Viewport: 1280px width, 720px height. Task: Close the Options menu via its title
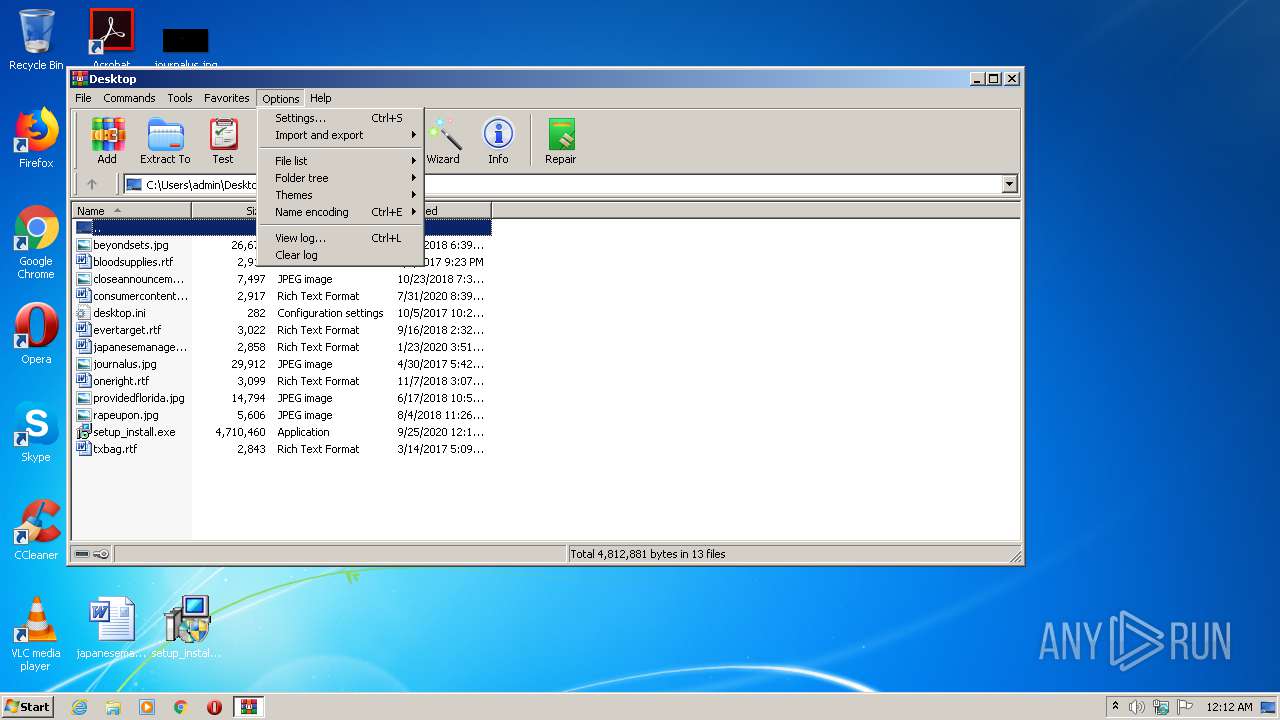pyautogui.click(x=281, y=98)
